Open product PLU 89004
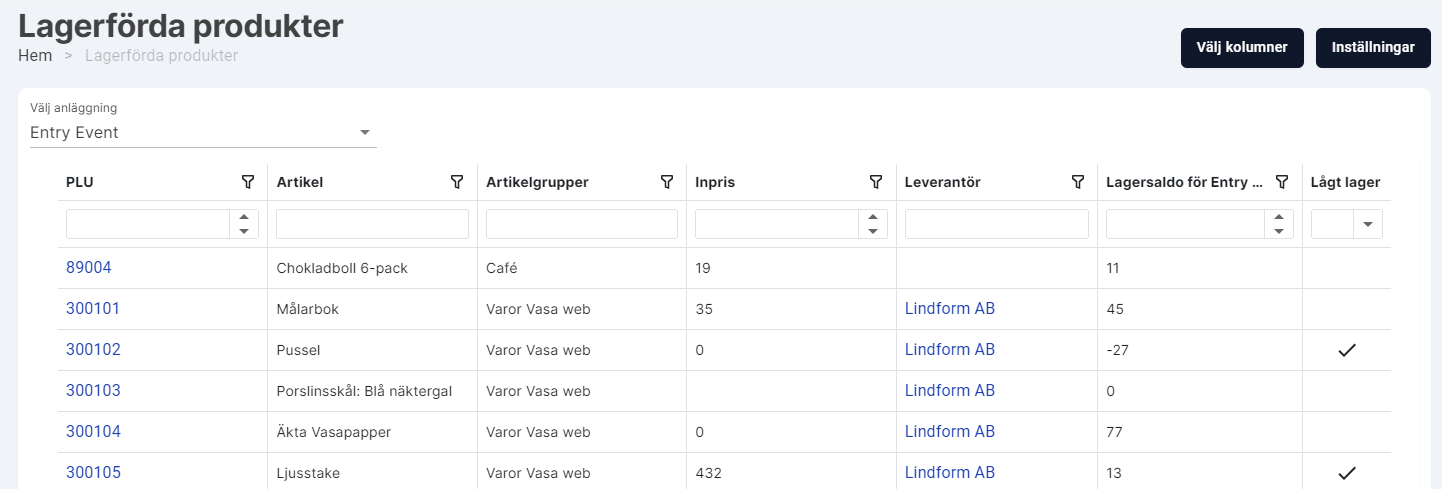The height and width of the screenshot is (489, 1442). [89, 268]
